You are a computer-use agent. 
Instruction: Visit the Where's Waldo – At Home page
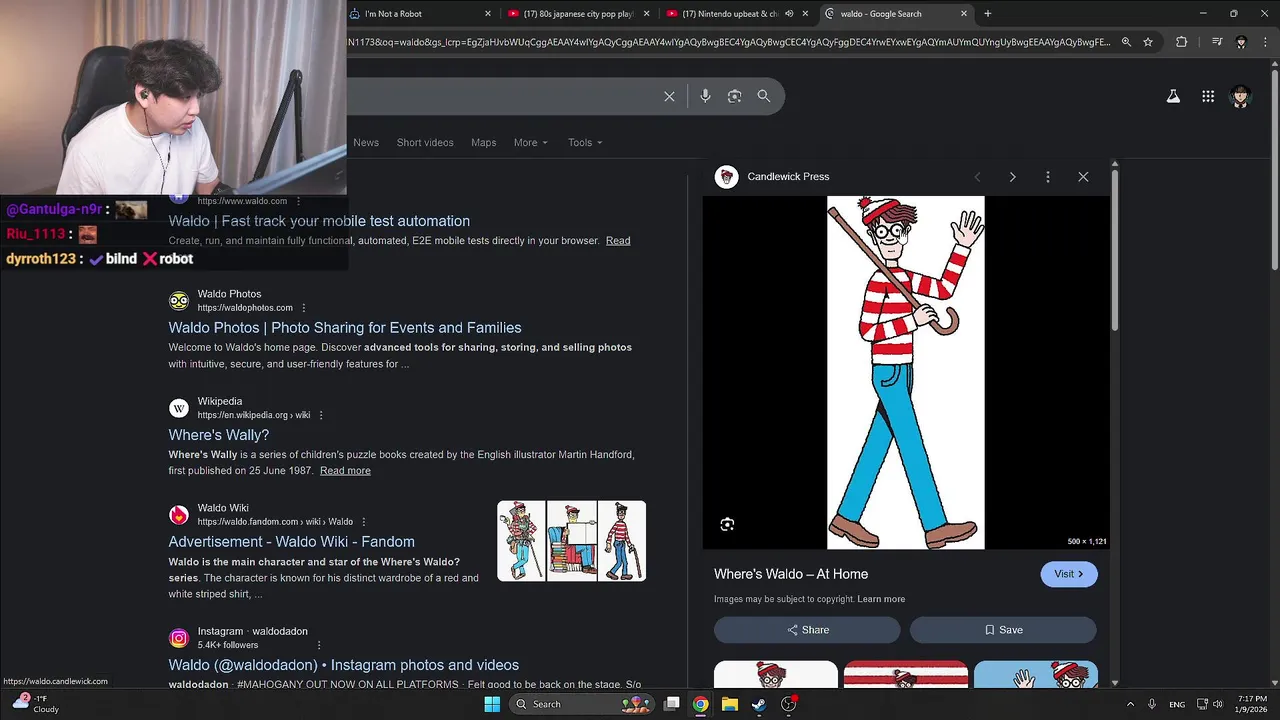point(1069,574)
